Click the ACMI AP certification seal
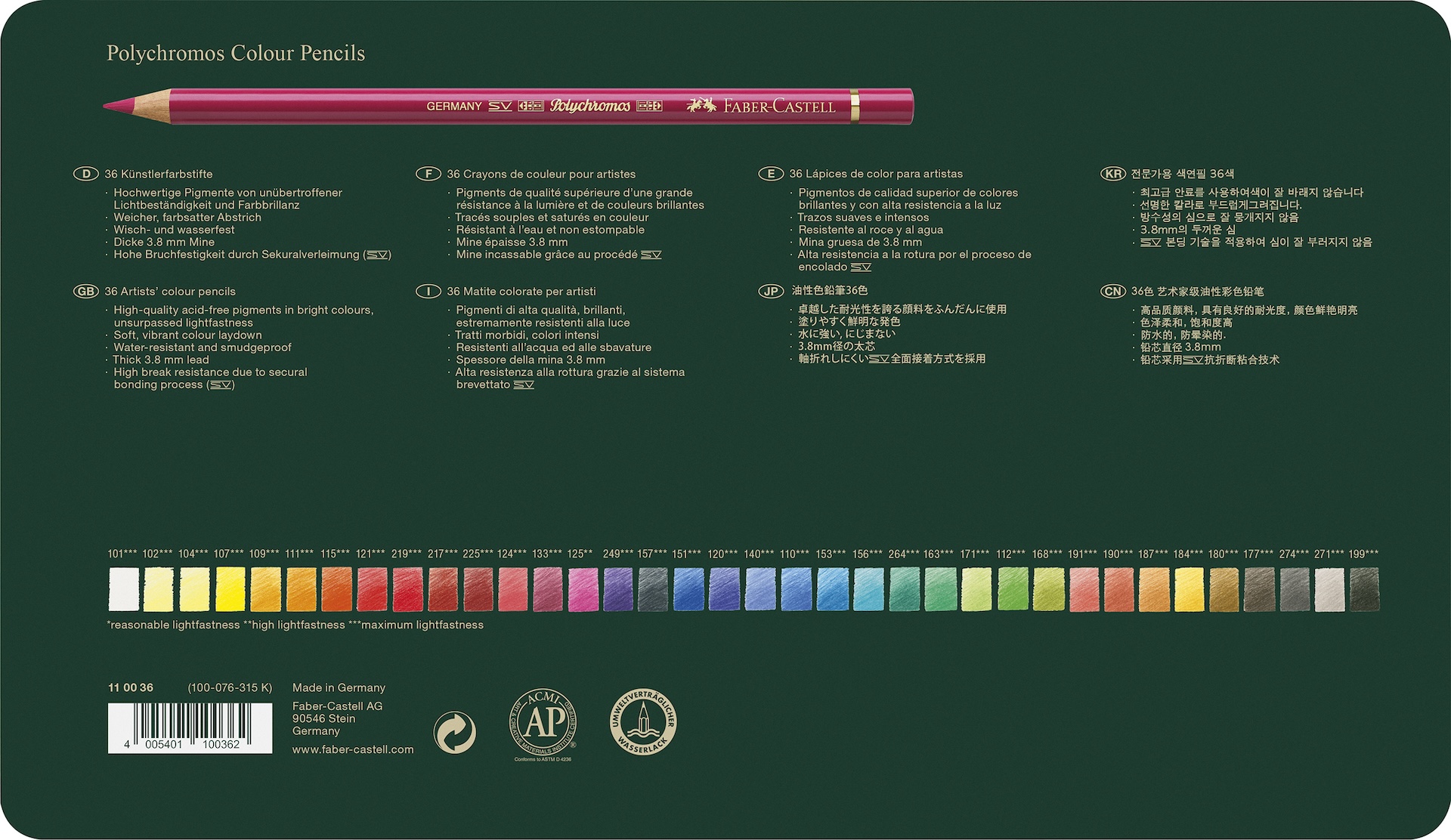1451x840 pixels. pos(543,723)
